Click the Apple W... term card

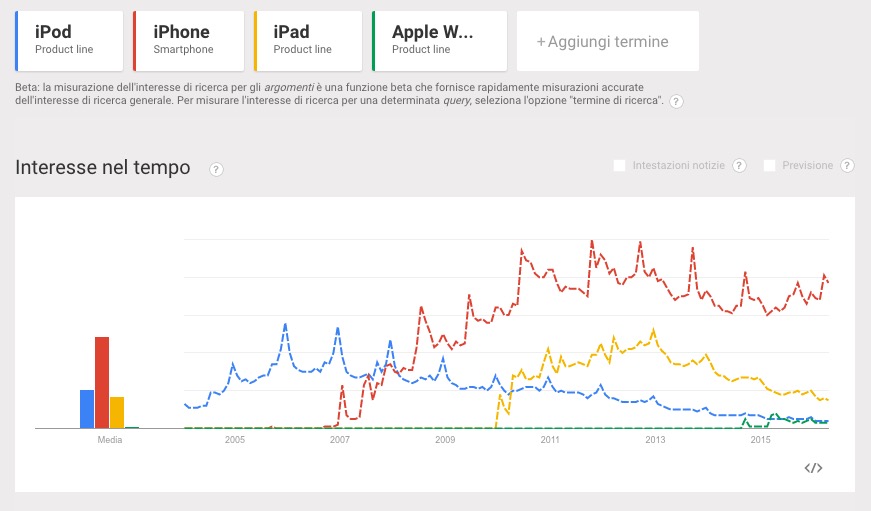(439, 41)
